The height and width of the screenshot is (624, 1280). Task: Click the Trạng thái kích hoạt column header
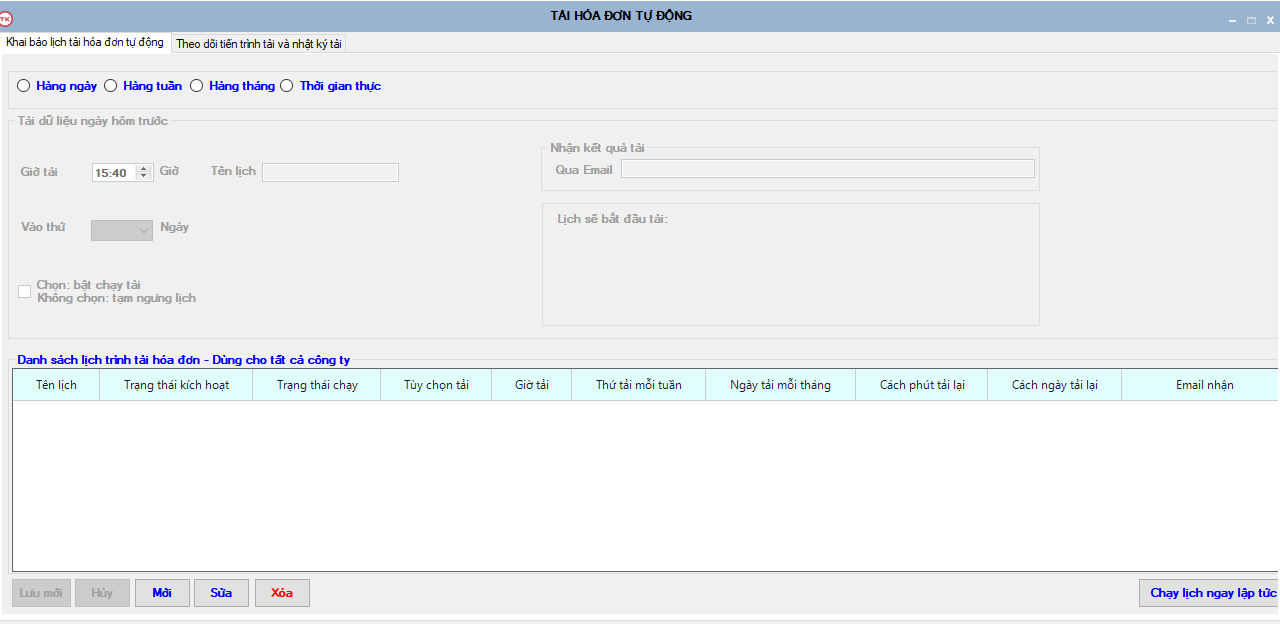[x=176, y=385]
